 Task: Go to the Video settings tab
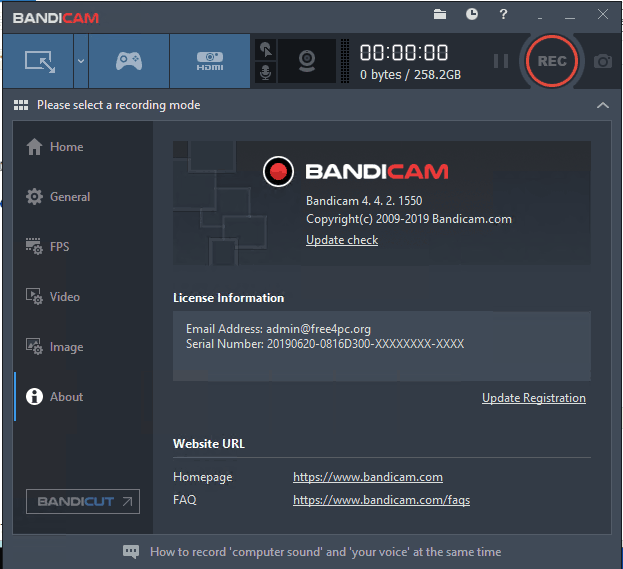[x=64, y=297]
